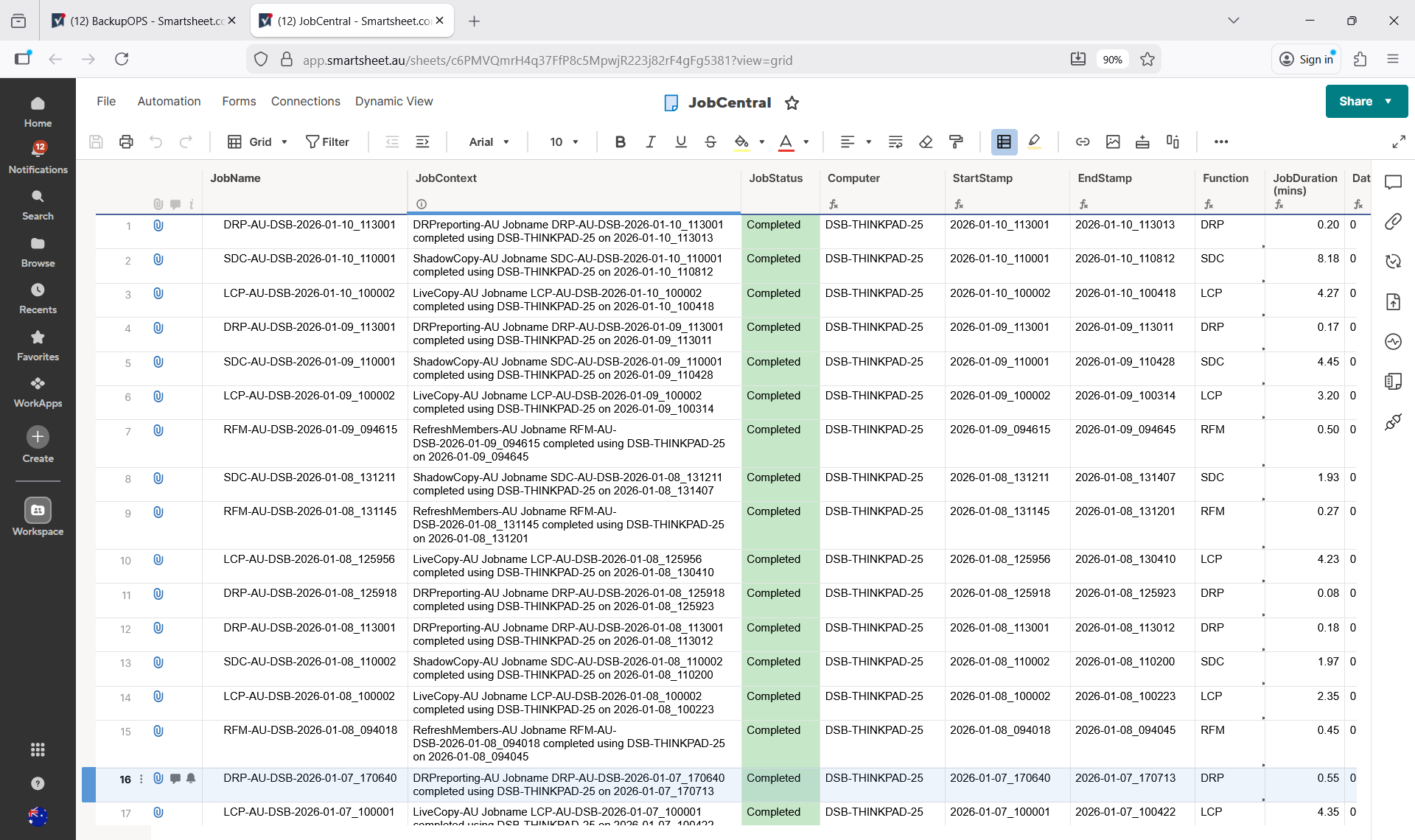Switch to the BackupOPS browser tab
This screenshot has width=1415, height=840.
click(x=144, y=21)
